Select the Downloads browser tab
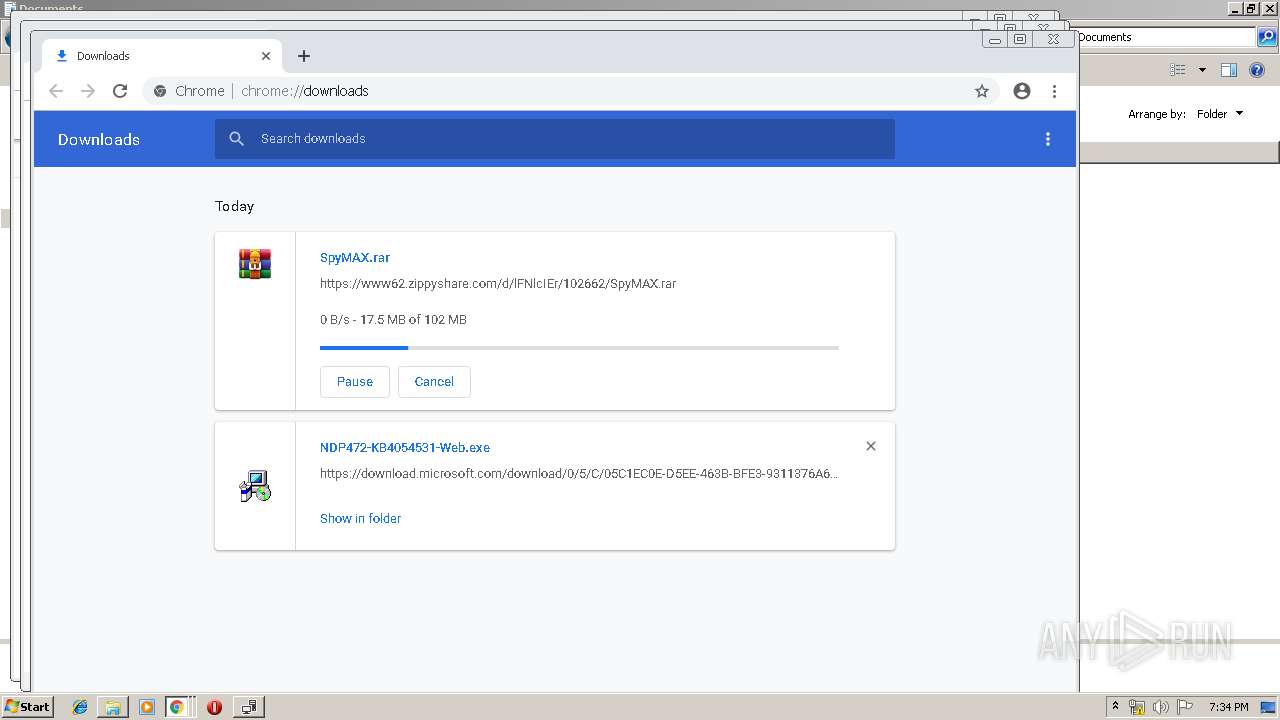The image size is (1280, 720). [x=162, y=56]
